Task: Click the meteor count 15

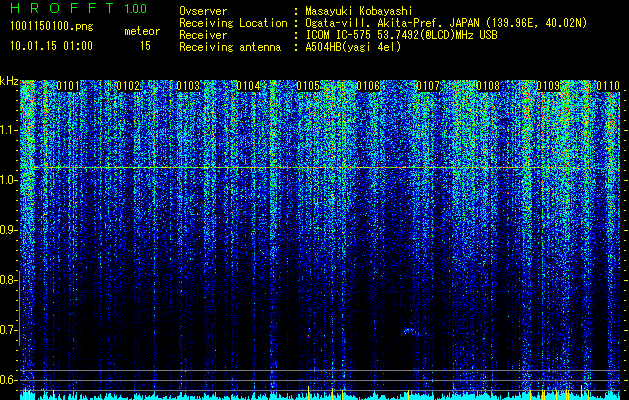Action: (145, 46)
